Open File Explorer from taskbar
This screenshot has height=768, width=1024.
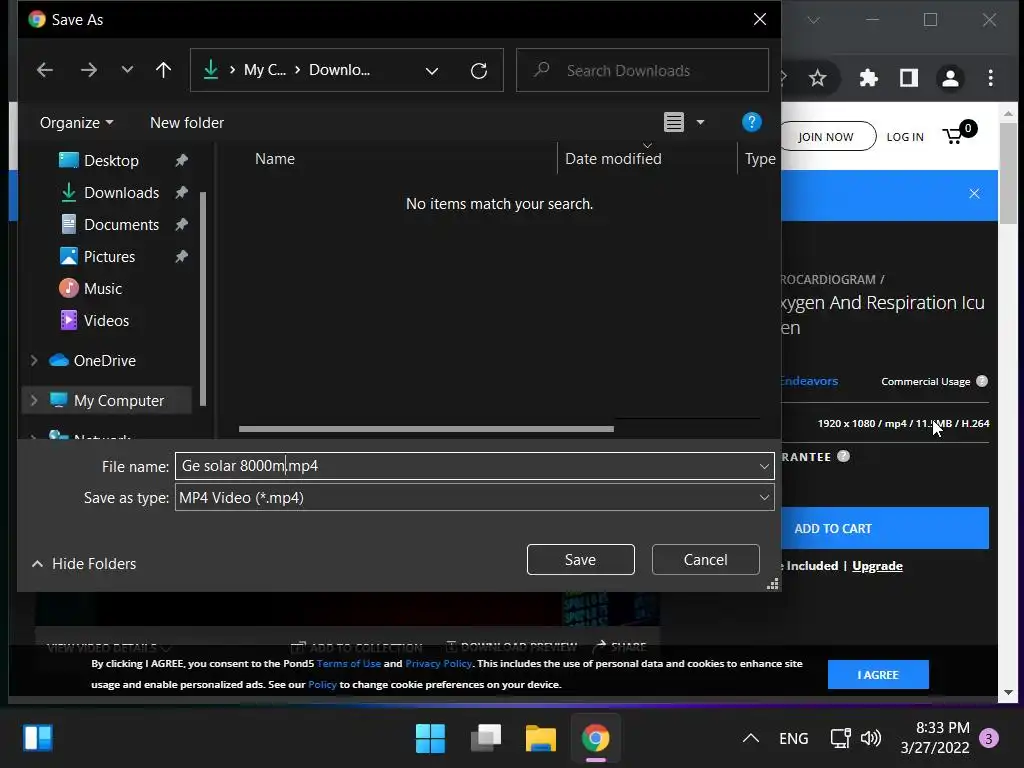point(541,739)
